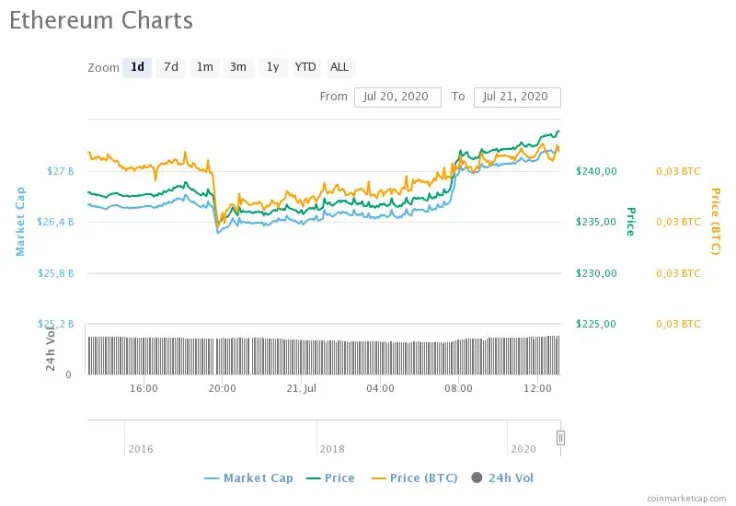This screenshot has height=506, width=736.
Task: Switch to YTD zoom range
Action: click(x=305, y=67)
